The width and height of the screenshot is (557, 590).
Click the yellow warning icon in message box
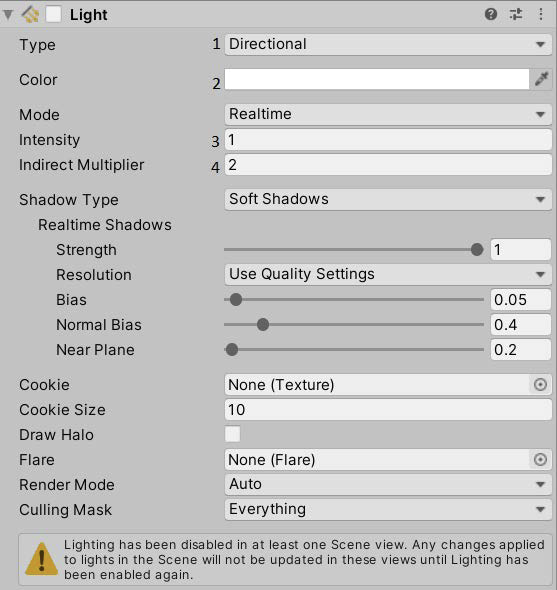(41, 560)
